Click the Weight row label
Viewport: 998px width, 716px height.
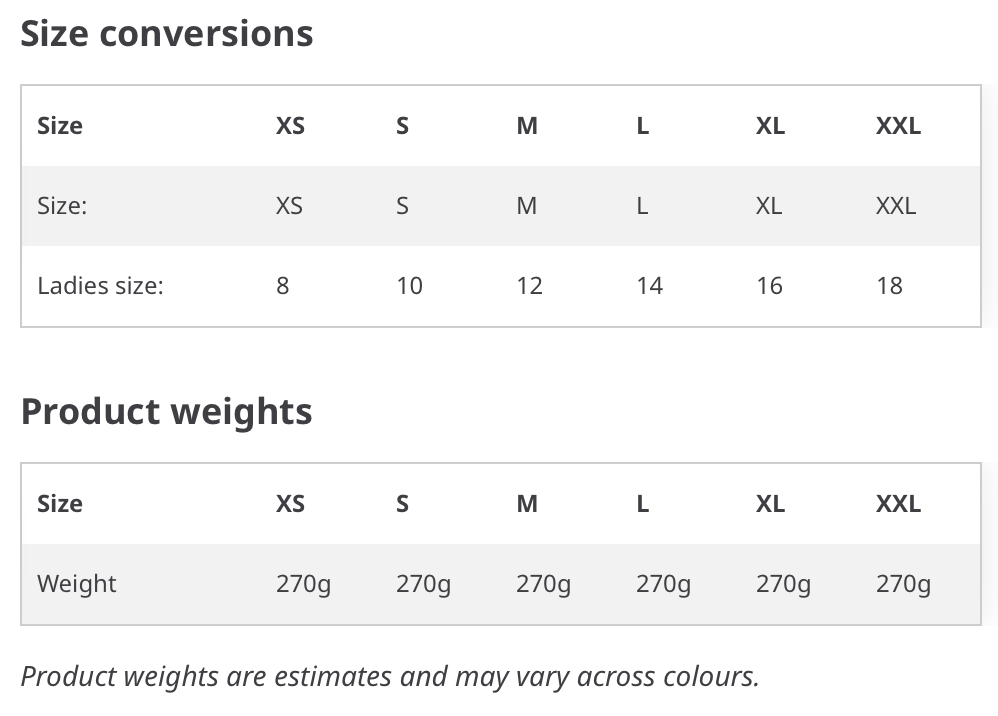tap(77, 584)
